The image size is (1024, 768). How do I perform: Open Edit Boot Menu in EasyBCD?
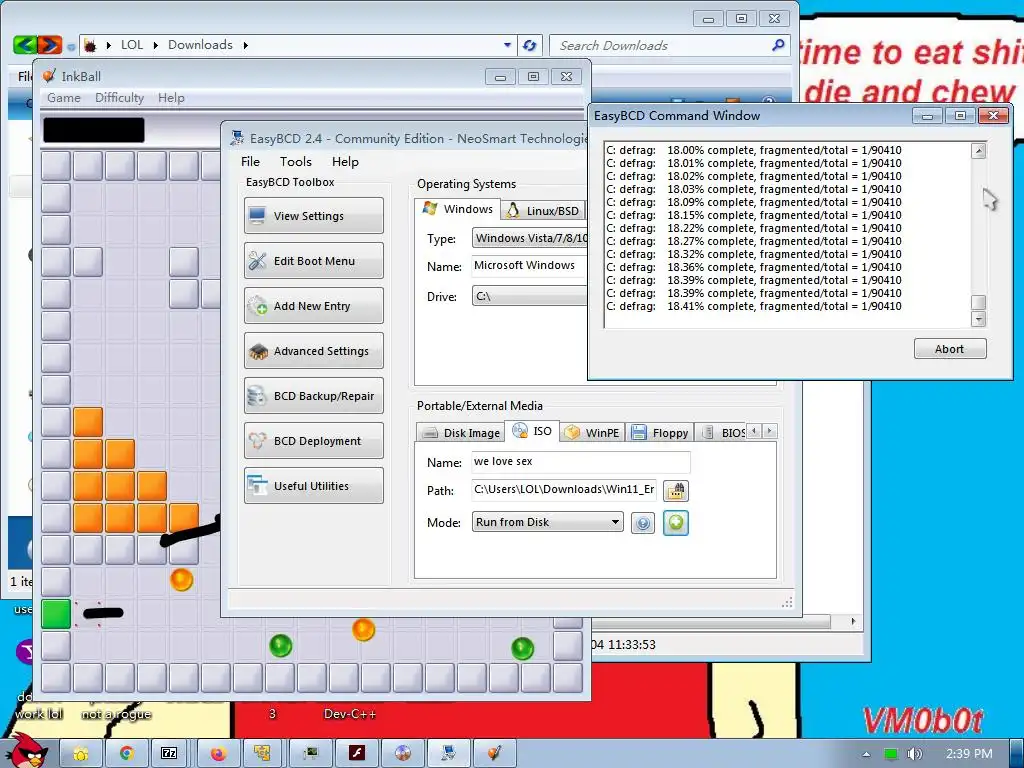(313, 261)
